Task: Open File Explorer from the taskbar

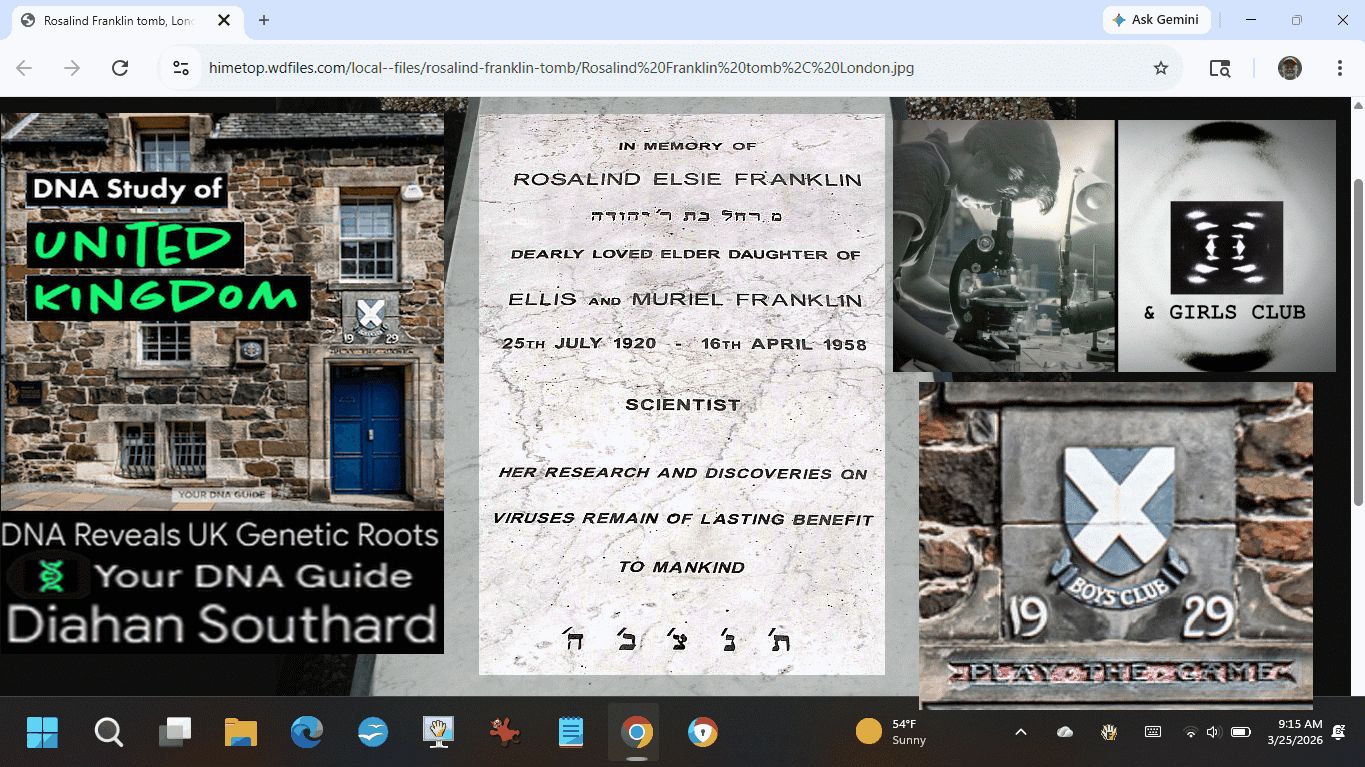Action: pos(241,733)
